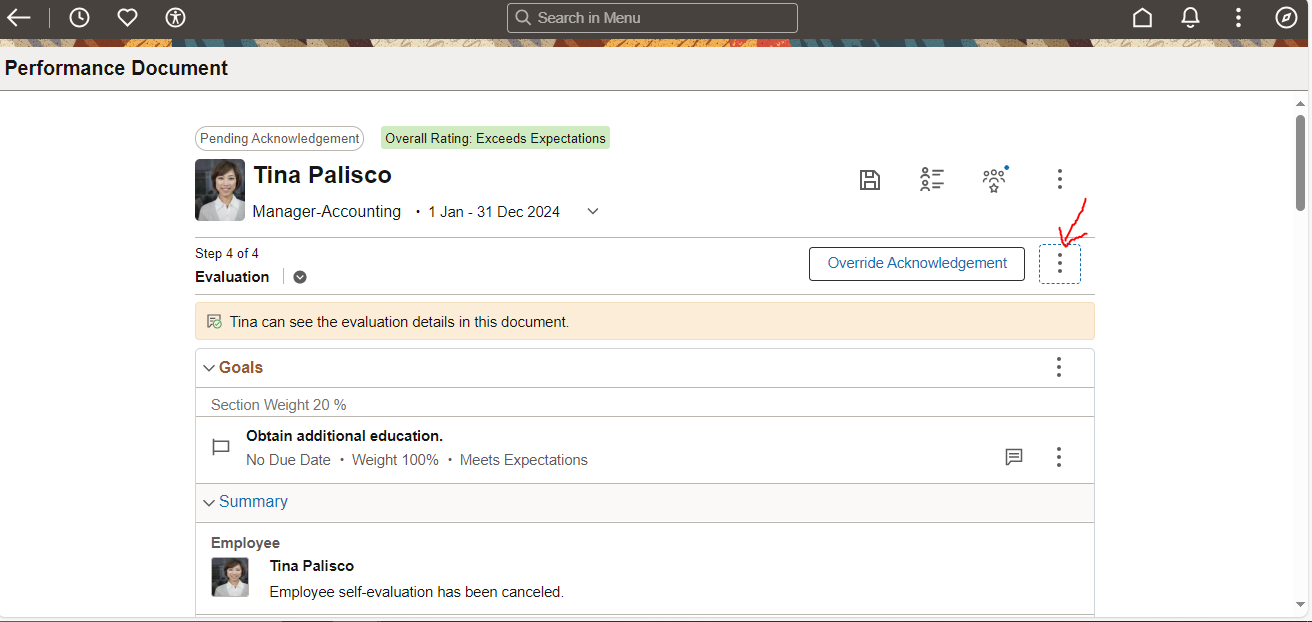
Task: Open the NavBar compass icon
Action: click(1286, 17)
